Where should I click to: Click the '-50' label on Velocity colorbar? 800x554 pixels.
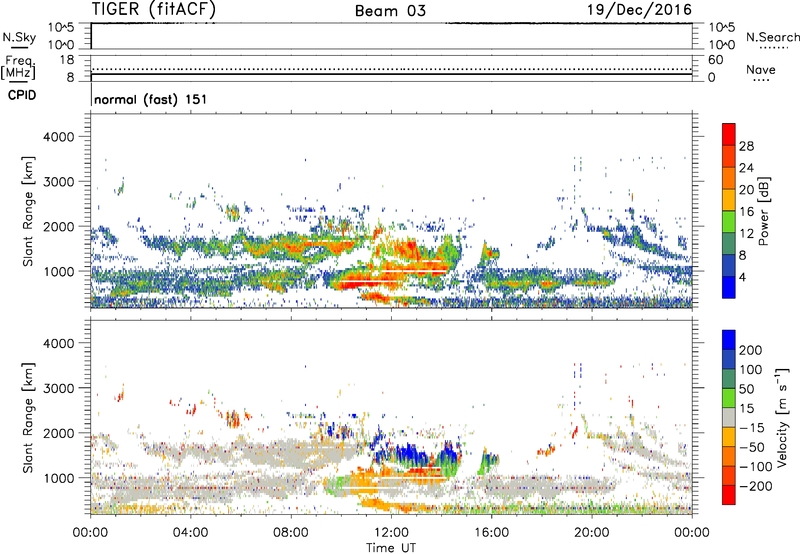(752, 447)
